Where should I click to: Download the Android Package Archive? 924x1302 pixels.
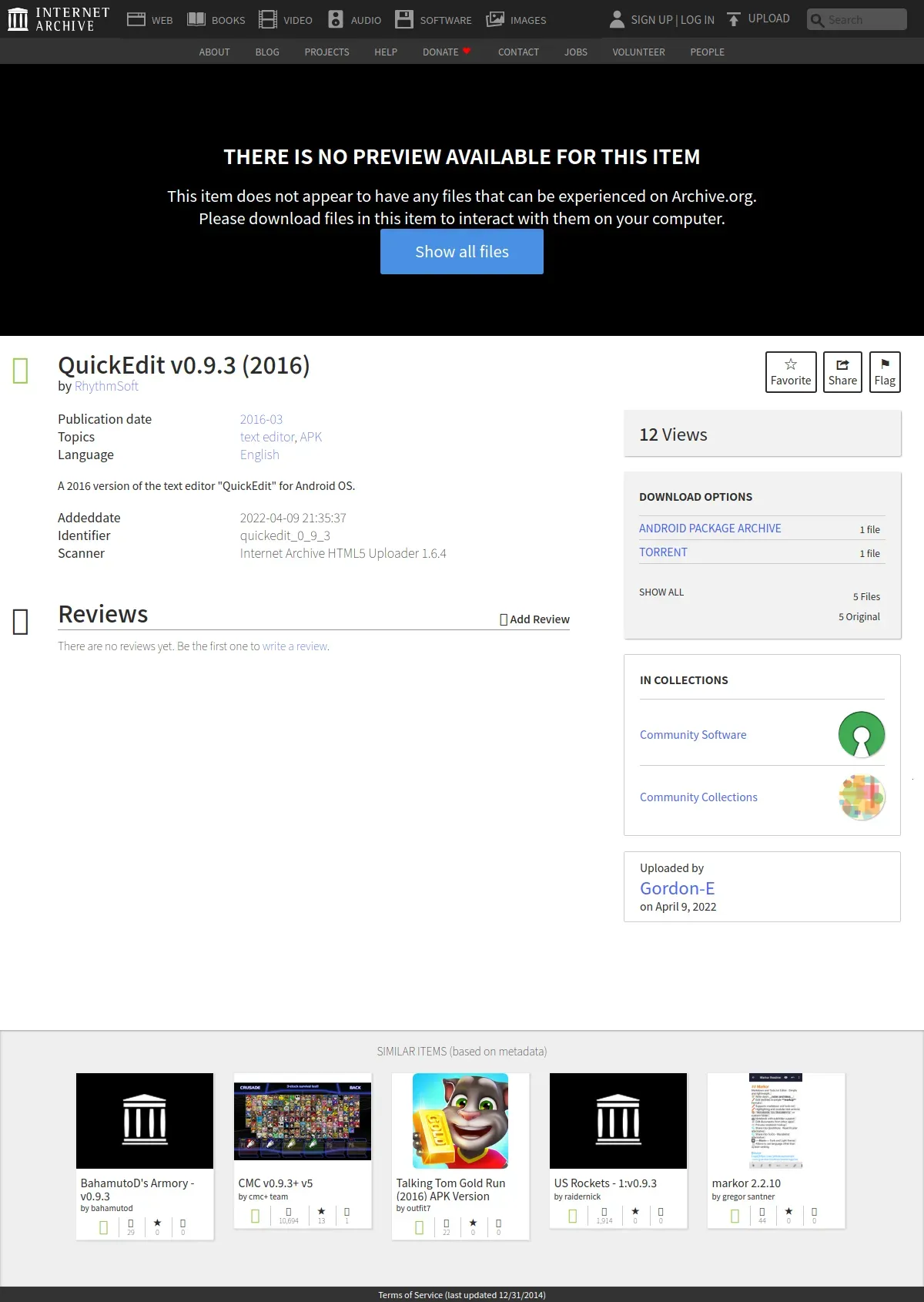coord(710,528)
